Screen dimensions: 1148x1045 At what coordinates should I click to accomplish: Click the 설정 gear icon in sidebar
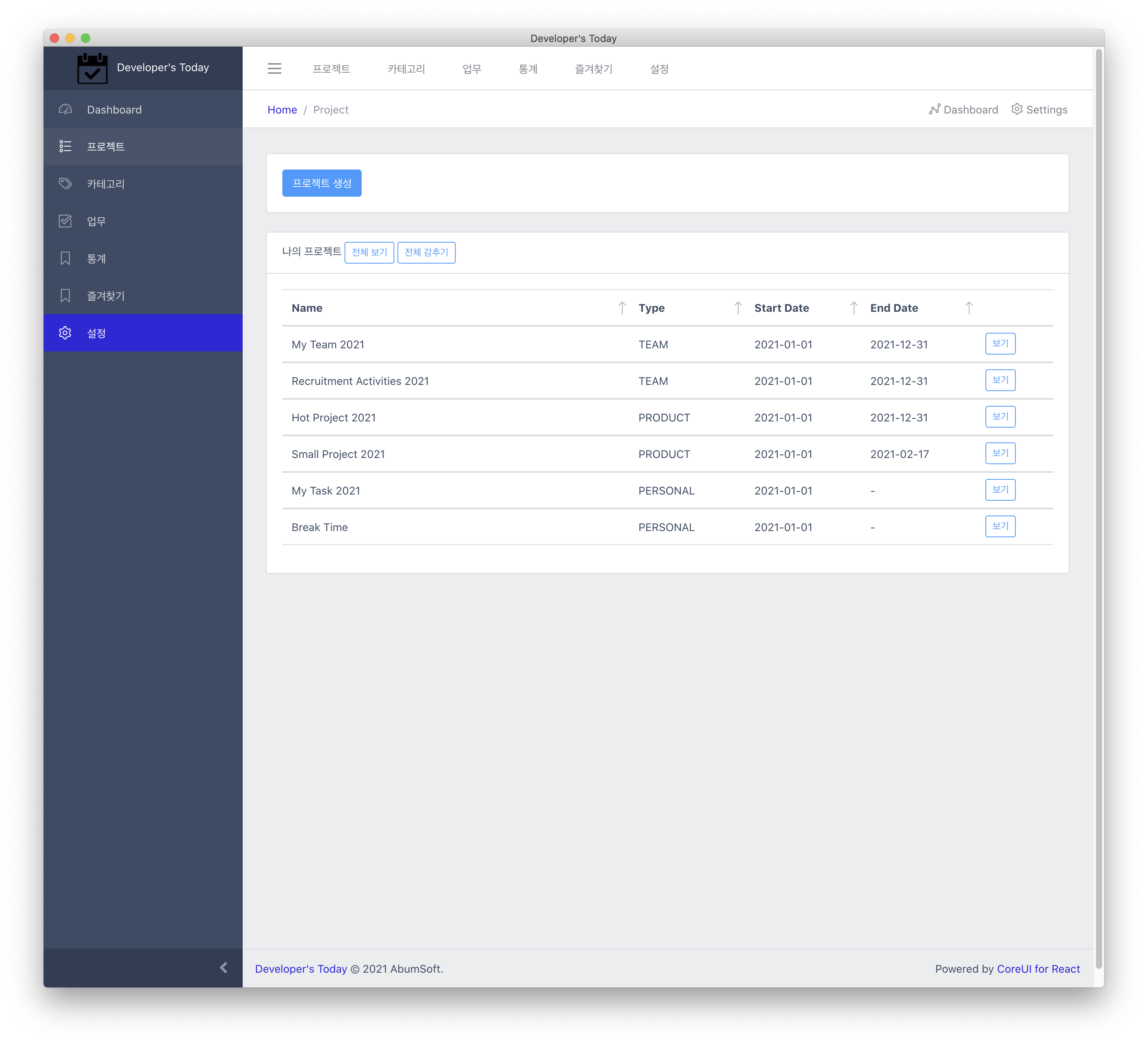65,333
